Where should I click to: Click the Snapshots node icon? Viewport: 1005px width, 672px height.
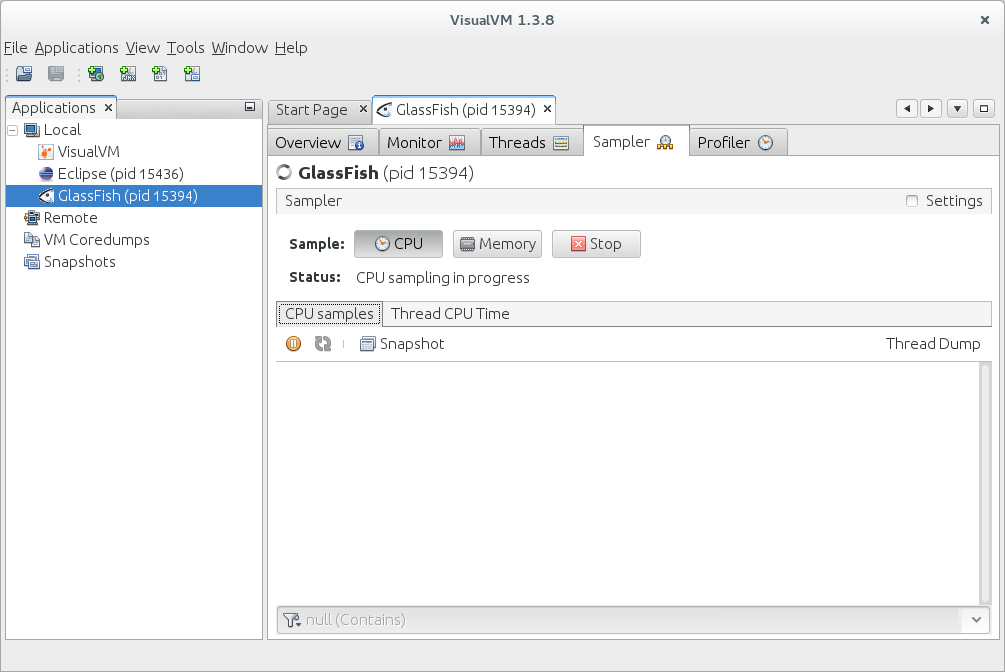[32, 262]
